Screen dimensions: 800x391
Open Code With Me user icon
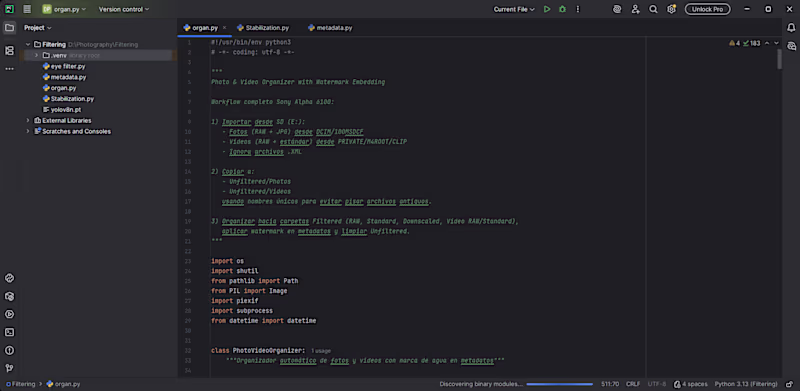coord(635,9)
